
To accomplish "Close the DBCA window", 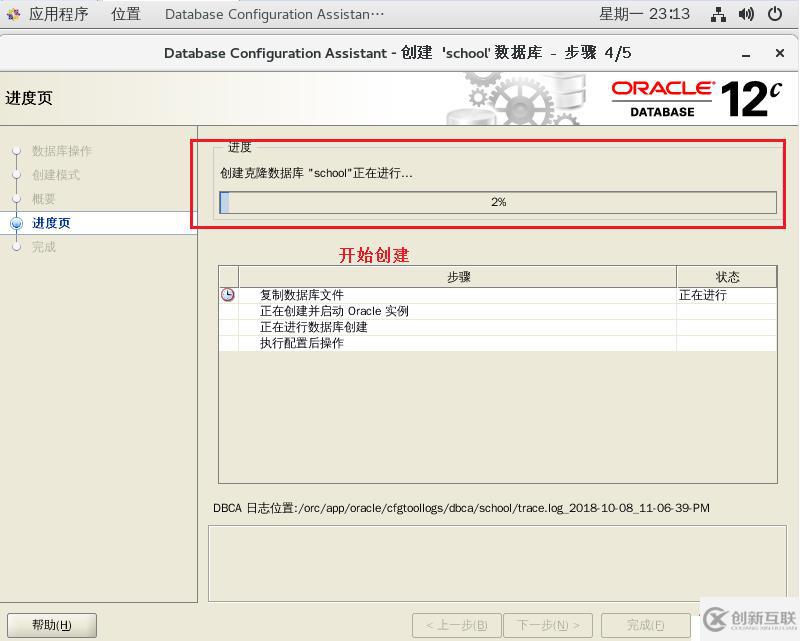I will point(780,53).
